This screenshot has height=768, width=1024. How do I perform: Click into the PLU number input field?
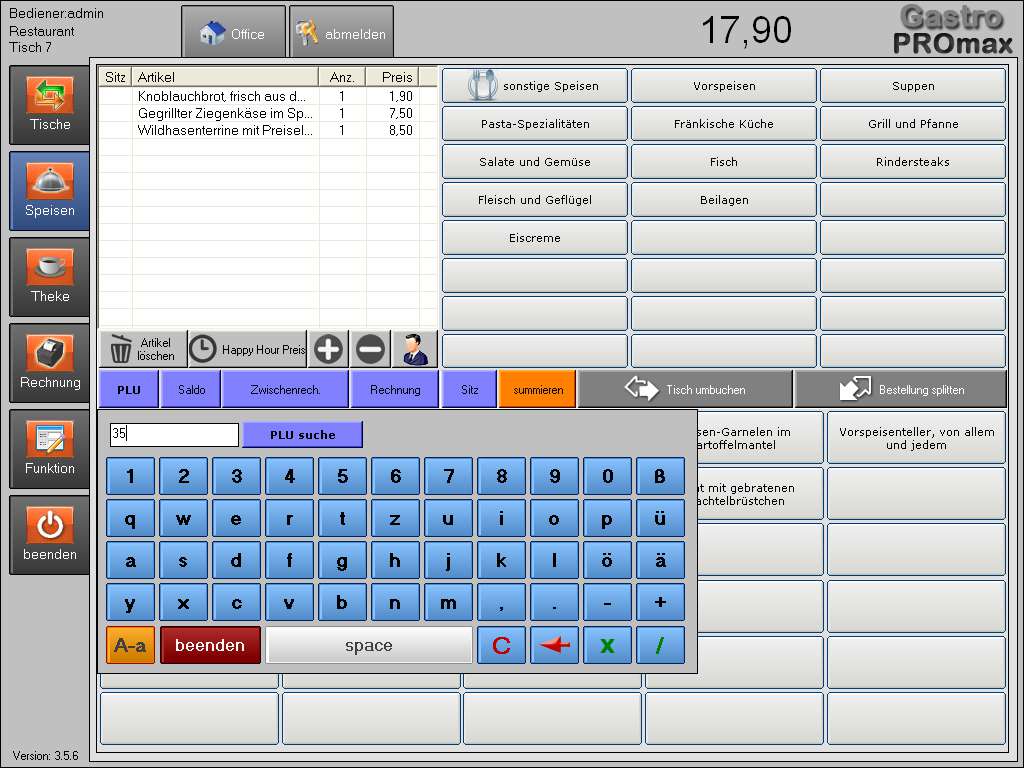click(x=174, y=434)
